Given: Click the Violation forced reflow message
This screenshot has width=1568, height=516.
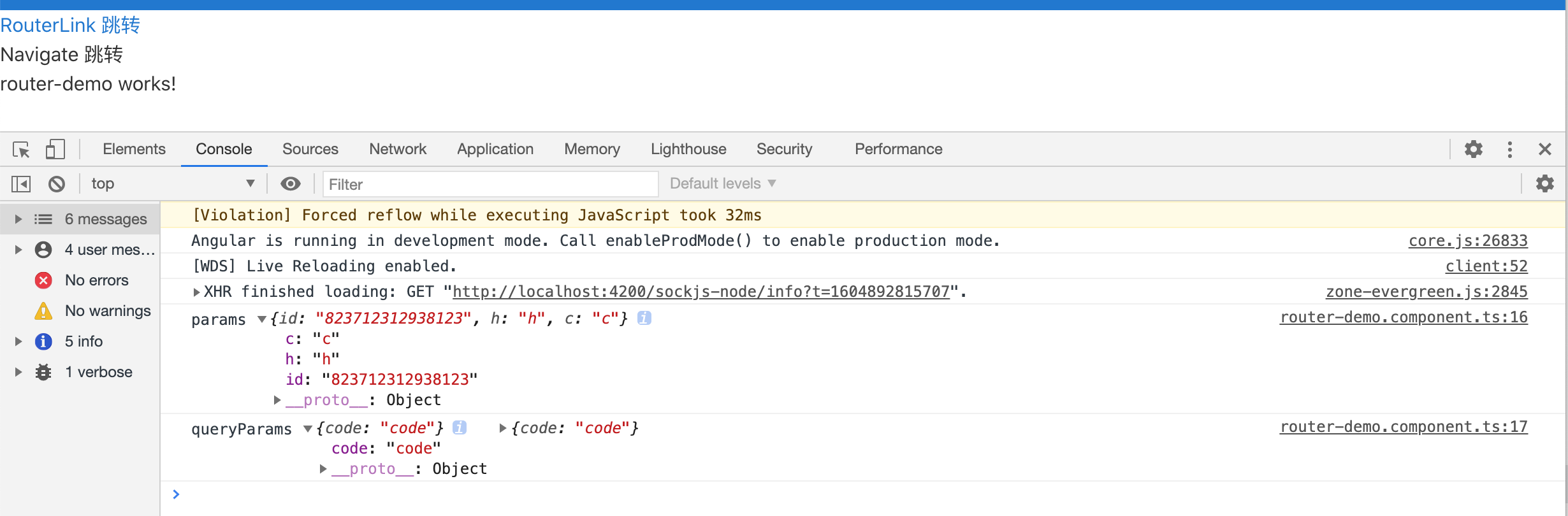Looking at the screenshot, I should (477, 215).
